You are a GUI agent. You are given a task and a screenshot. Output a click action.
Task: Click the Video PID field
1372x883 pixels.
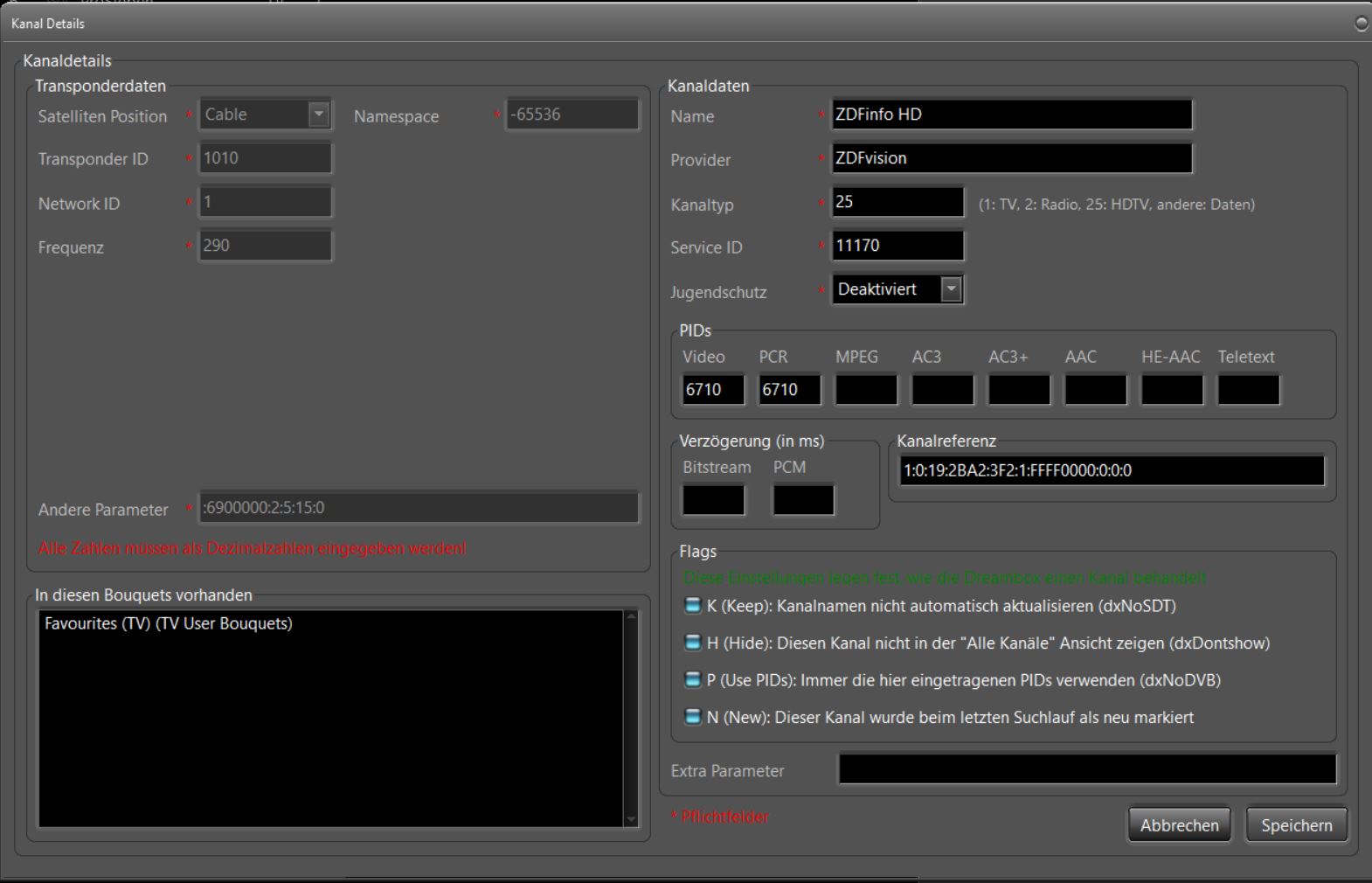coord(713,390)
